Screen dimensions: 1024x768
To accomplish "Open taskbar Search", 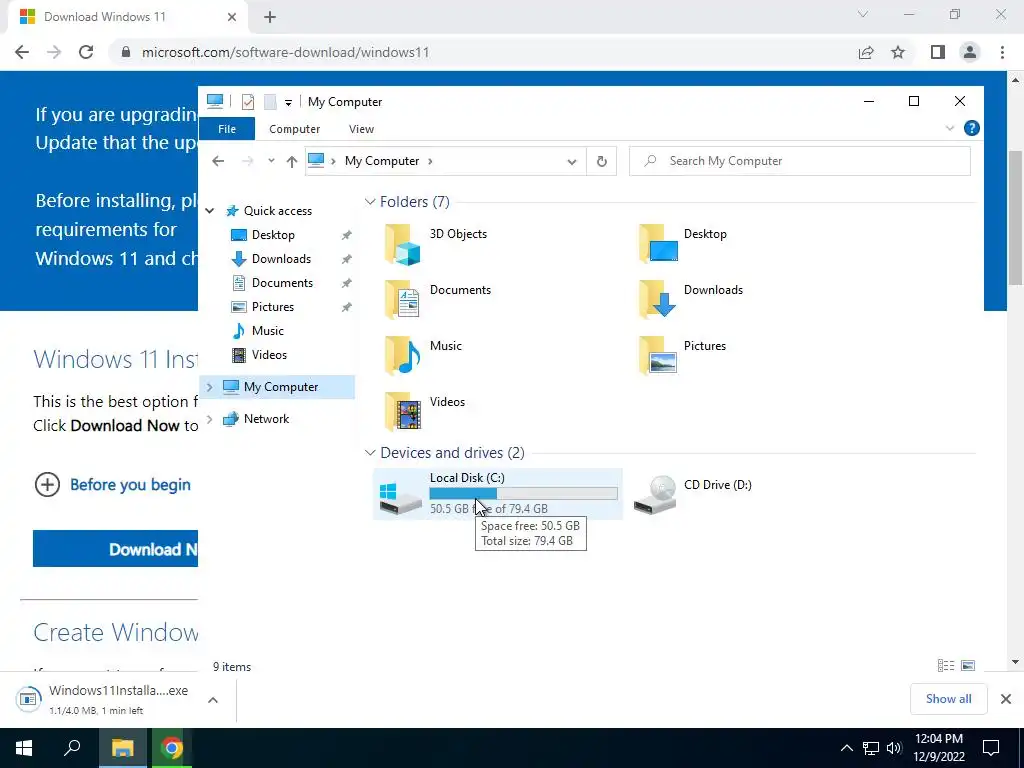I will coord(72,748).
